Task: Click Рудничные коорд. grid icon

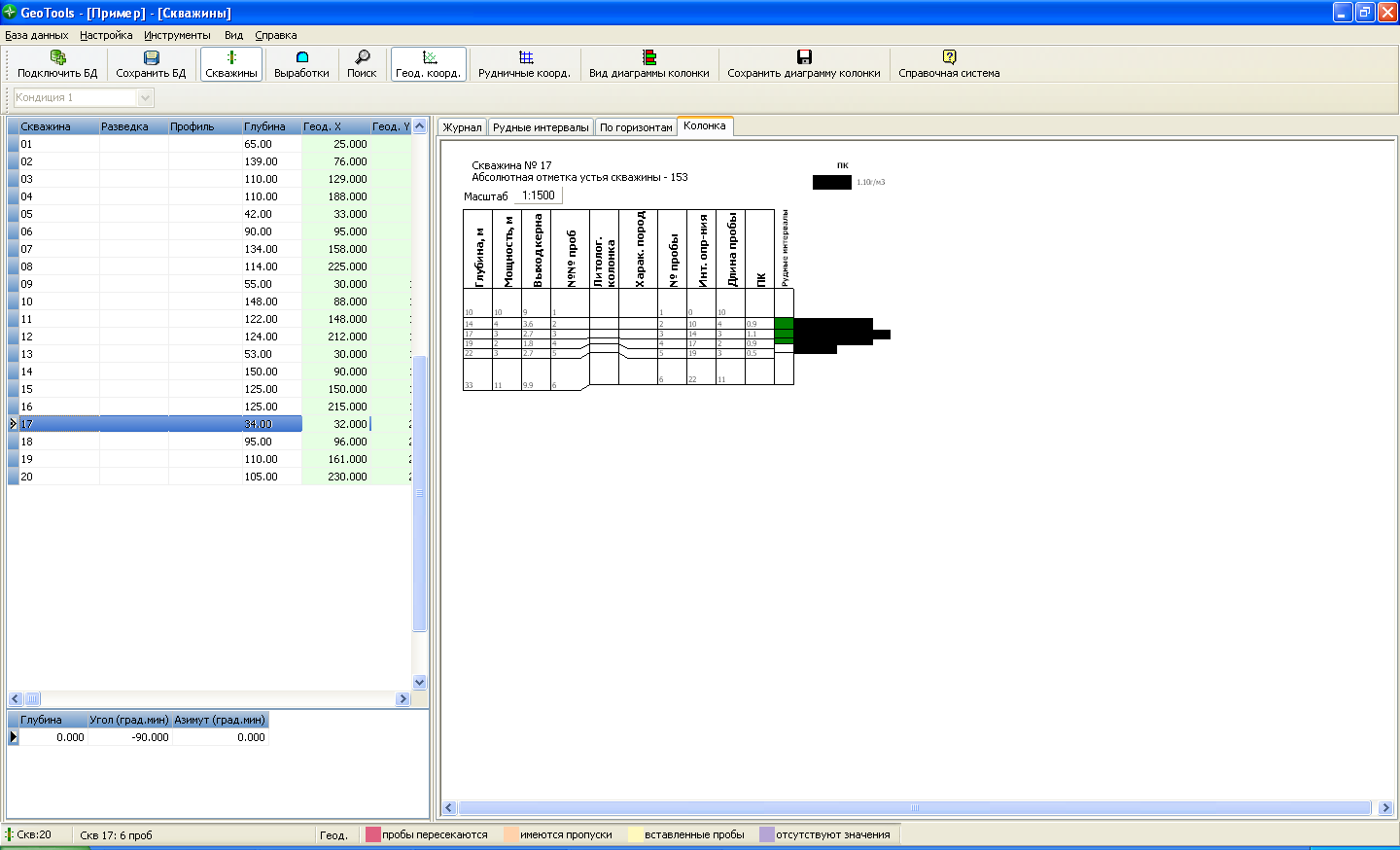Action: click(525, 58)
